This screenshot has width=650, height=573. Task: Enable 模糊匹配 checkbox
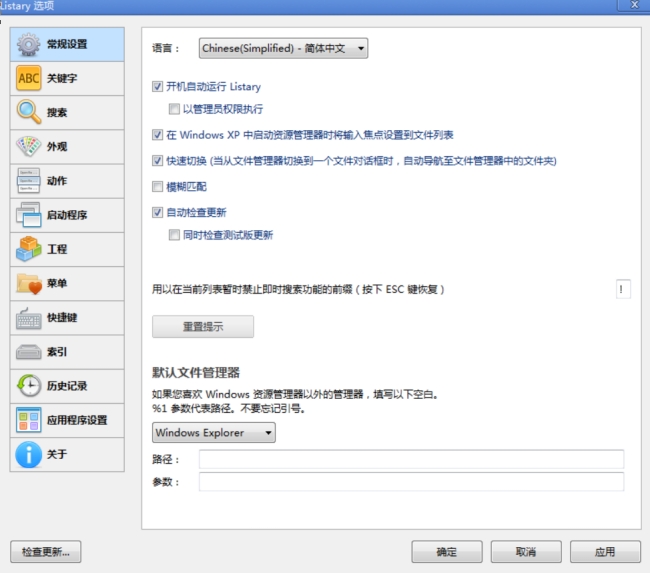click(157, 187)
